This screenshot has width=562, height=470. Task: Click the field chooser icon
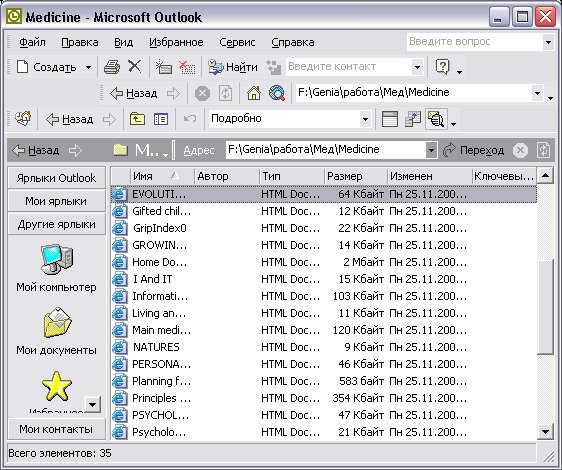436,119
